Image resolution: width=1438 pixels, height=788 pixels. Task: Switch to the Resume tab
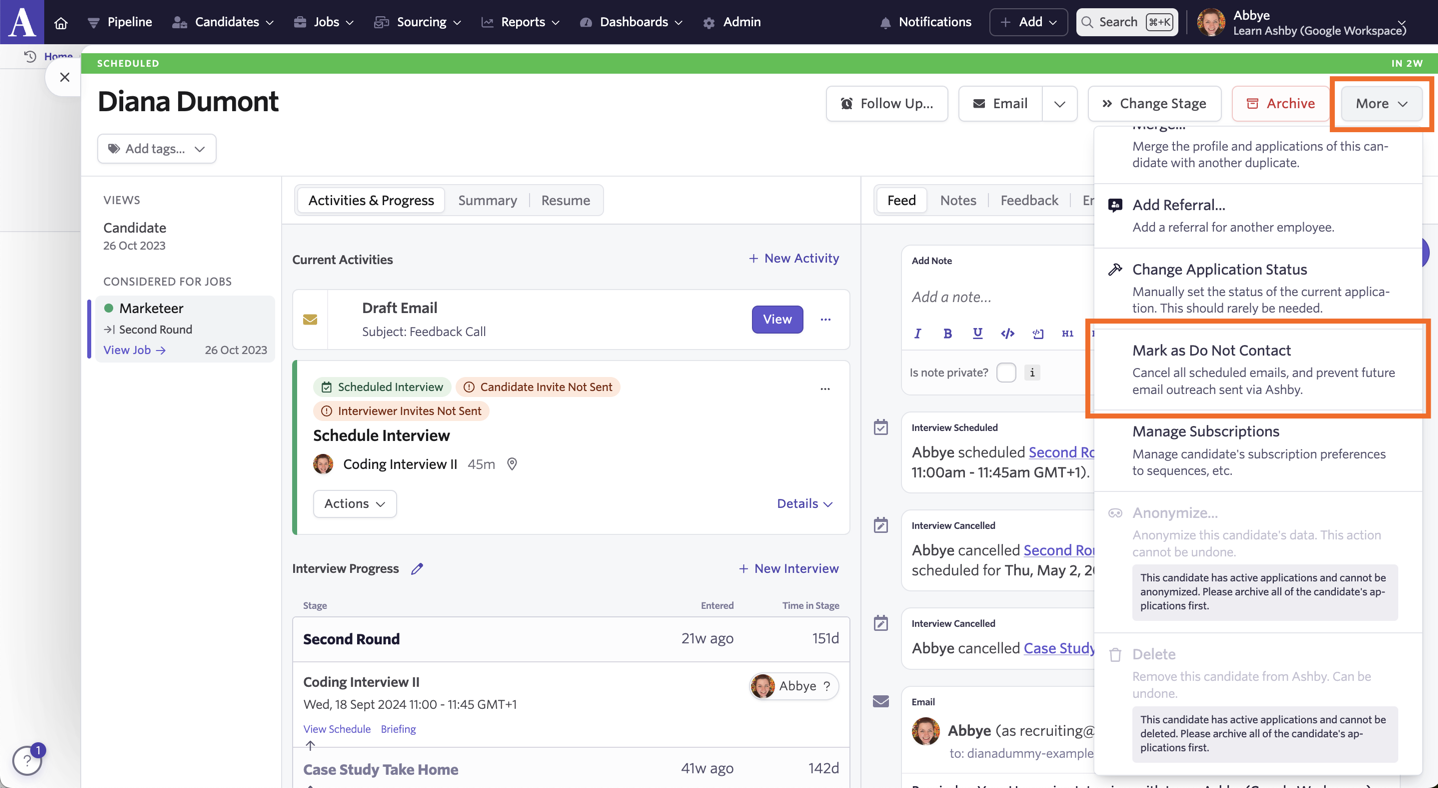point(565,200)
